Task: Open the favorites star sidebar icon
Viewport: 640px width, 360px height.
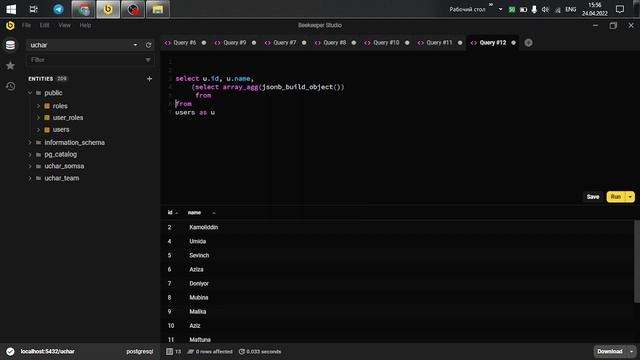Action: click(x=10, y=65)
